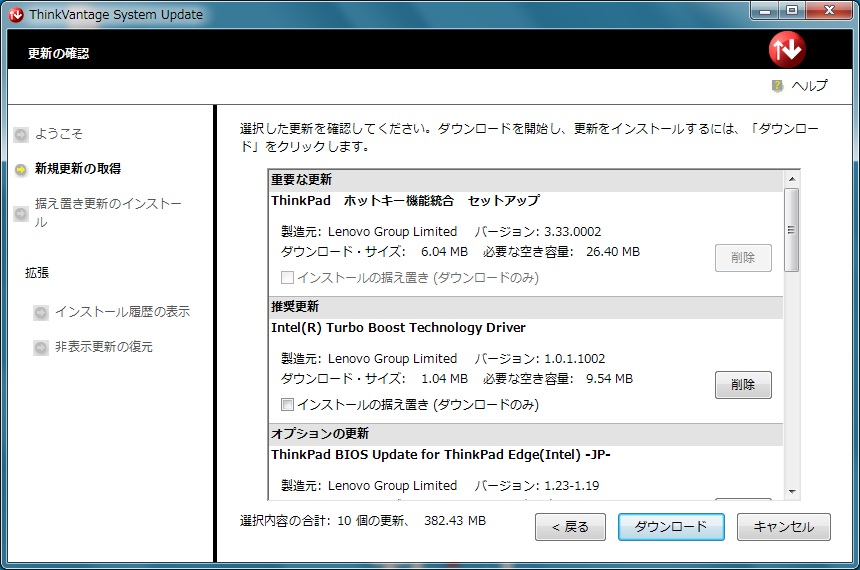Screen dimensions: 860x570
Task: Open the ヘルプ help link
Action: [810, 86]
